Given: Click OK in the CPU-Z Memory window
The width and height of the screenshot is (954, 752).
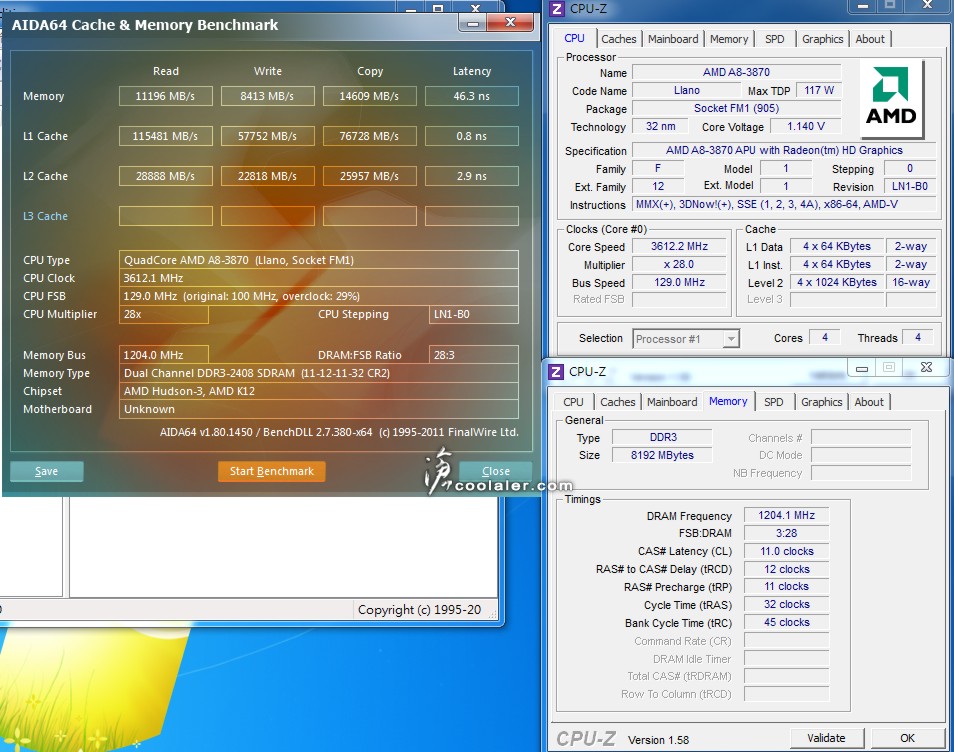Looking at the screenshot, I should [907, 738].
